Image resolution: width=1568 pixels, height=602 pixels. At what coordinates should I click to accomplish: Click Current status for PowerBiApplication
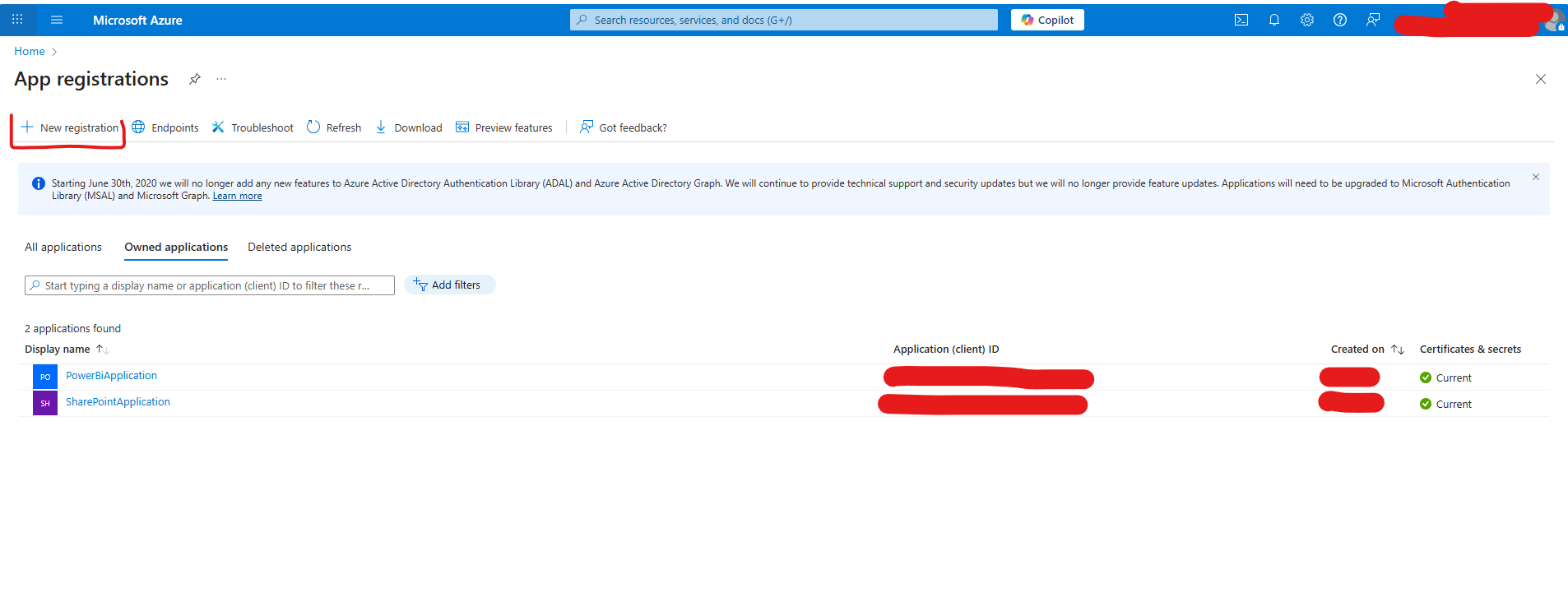pos(1445,377)
